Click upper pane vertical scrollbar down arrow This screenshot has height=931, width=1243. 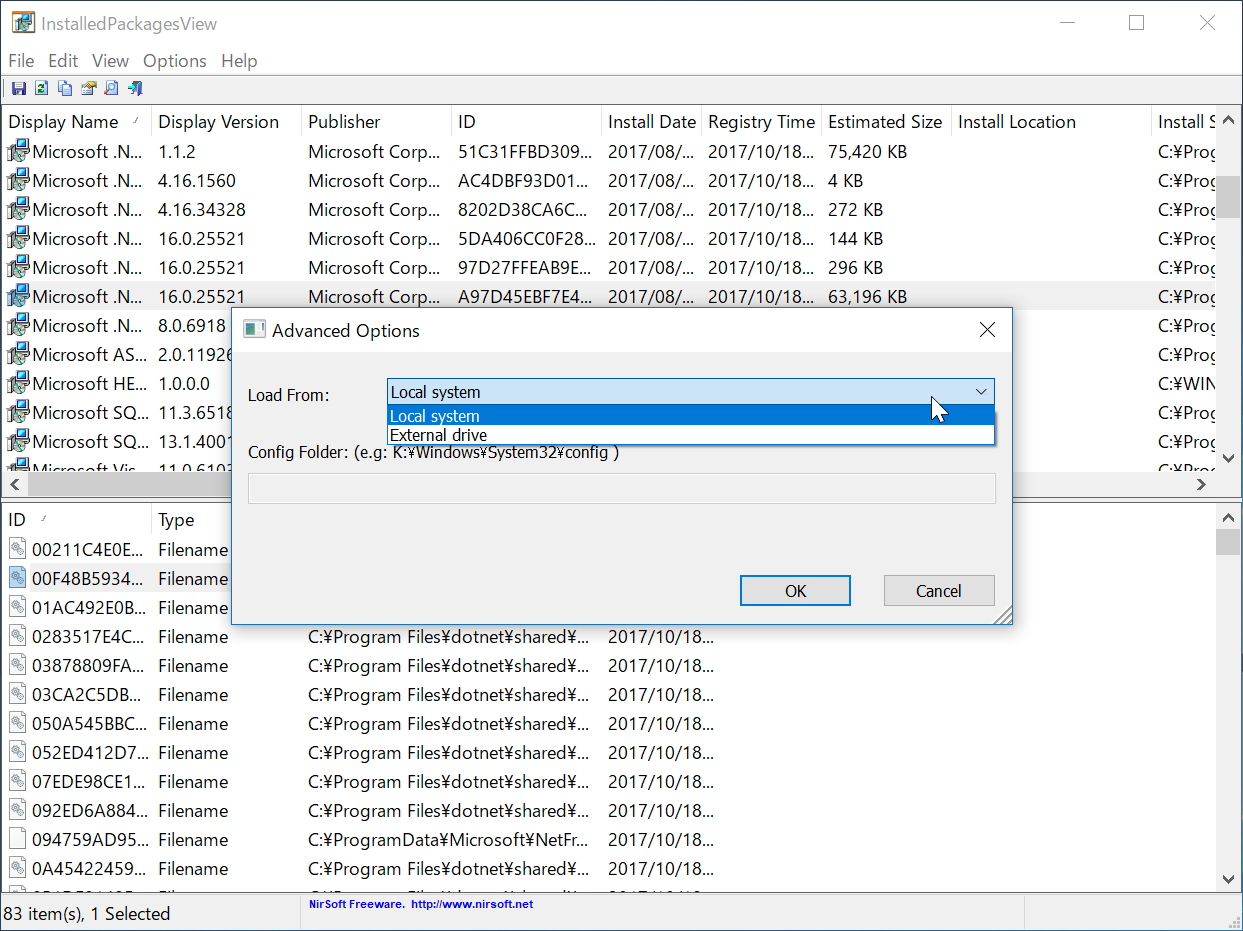(1229, 458)
